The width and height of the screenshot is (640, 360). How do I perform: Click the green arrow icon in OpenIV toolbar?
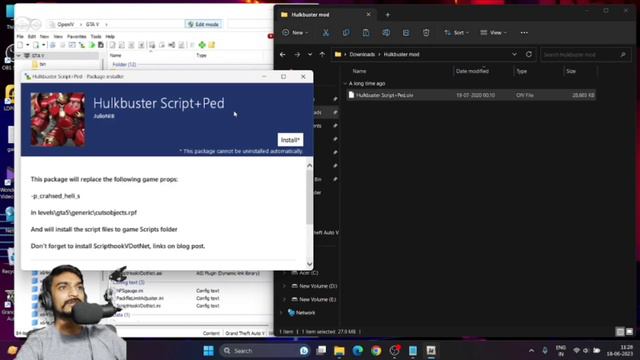click(92, 45)
